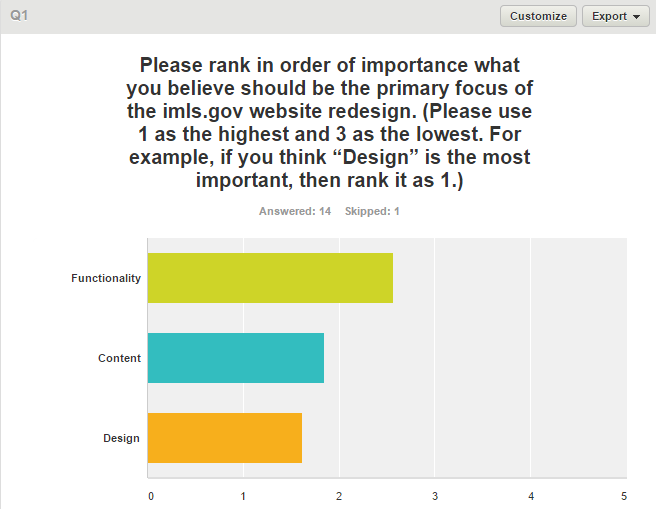
Task: Click the Design axis label
Action: point(121,438)
